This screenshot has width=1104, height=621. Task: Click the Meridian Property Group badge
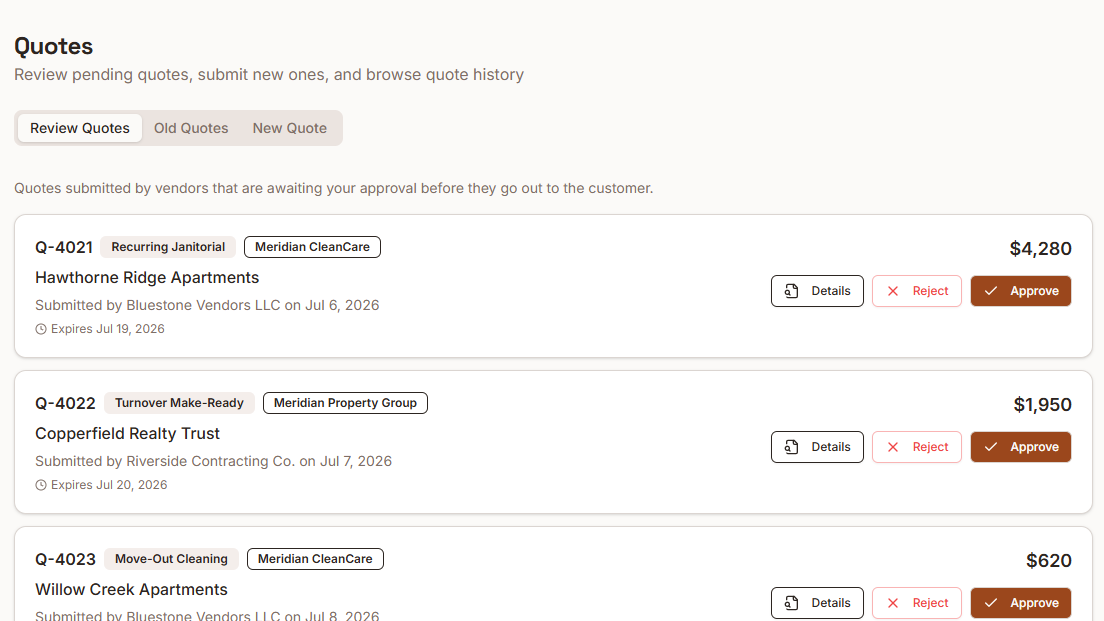pos(345,403)
